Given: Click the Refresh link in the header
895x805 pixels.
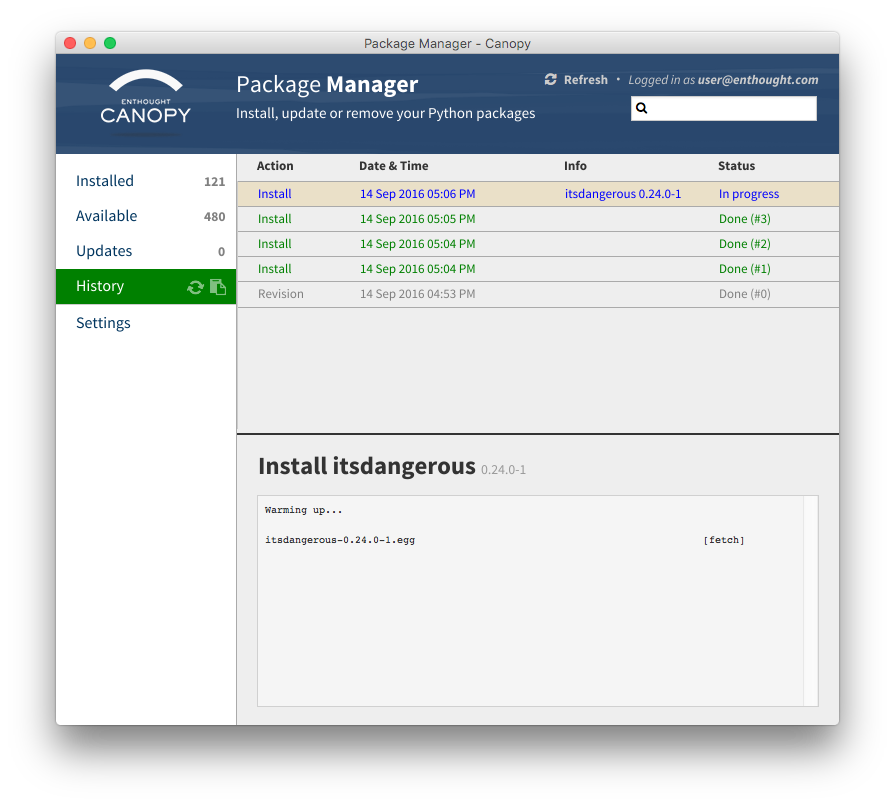Looking at the screenshot, I should pyautogui.click(x=585, y=80).
